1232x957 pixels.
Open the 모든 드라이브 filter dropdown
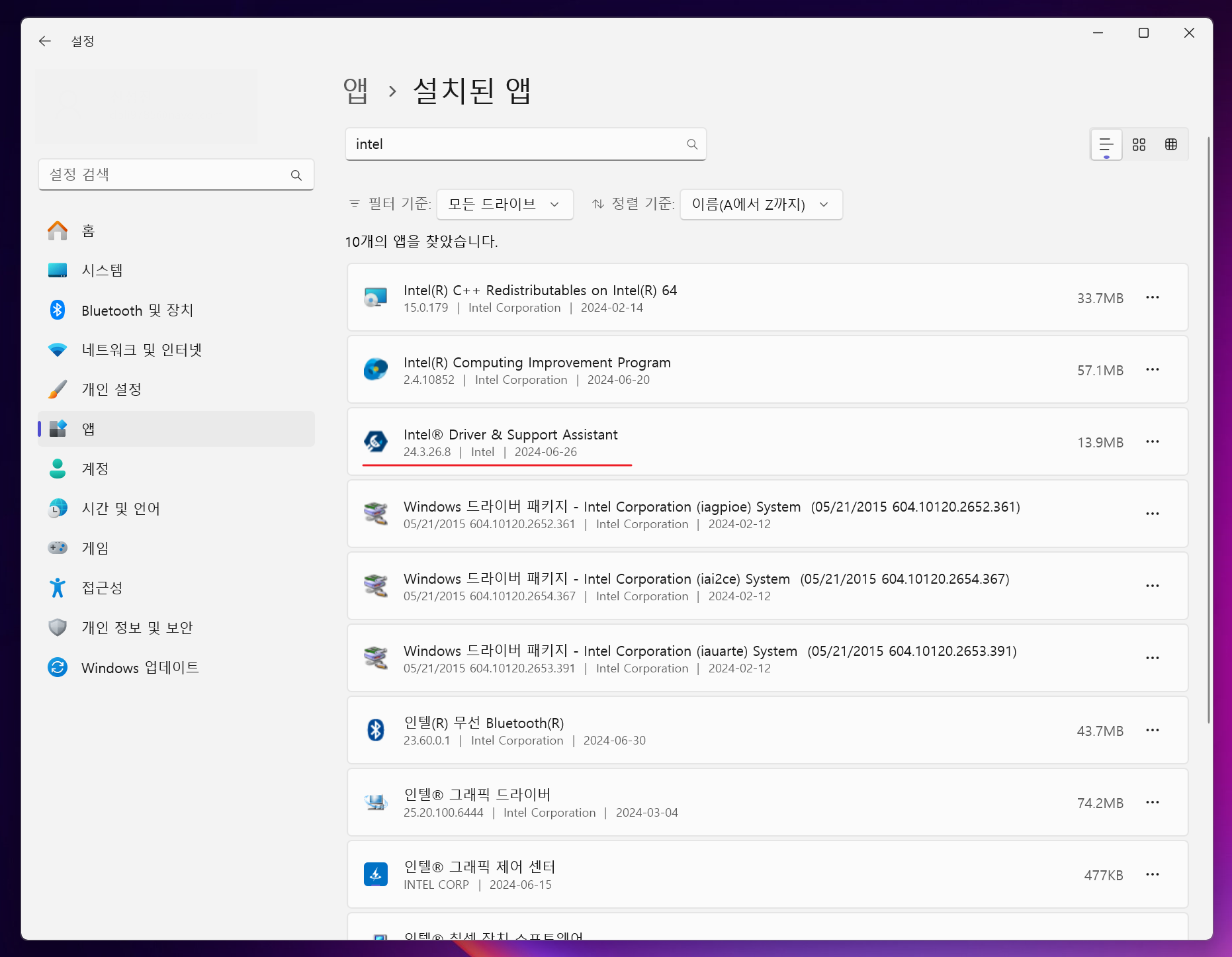tap(505, 205)
